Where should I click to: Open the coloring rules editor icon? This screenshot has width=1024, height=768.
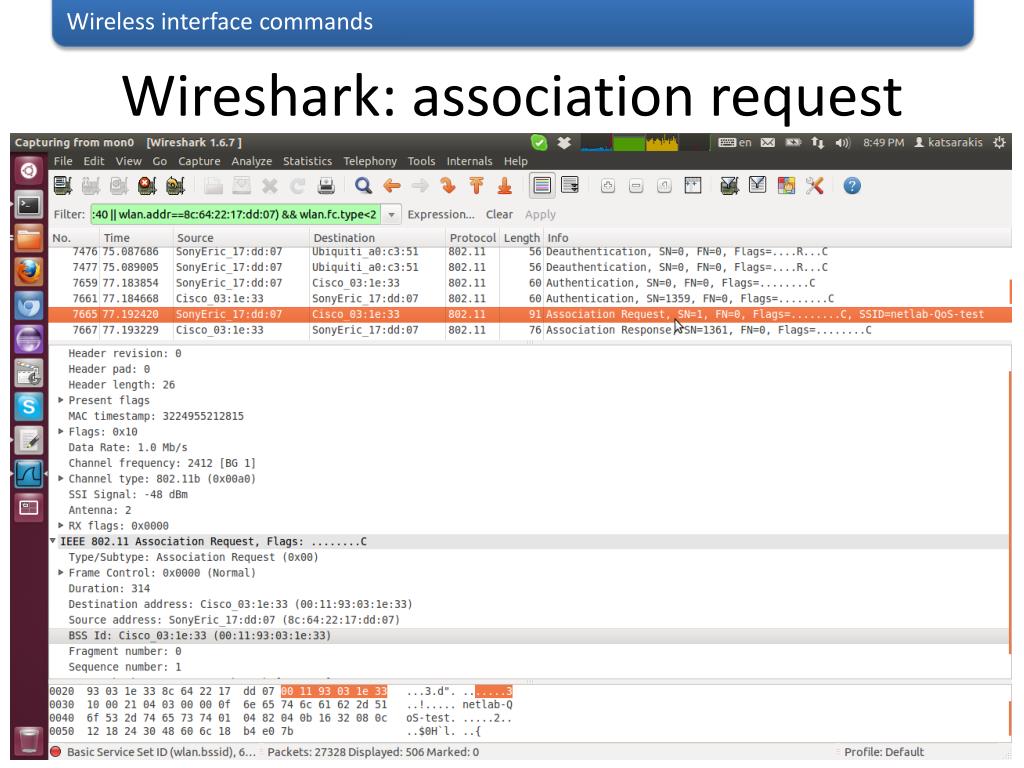click(x=786, y=186)
